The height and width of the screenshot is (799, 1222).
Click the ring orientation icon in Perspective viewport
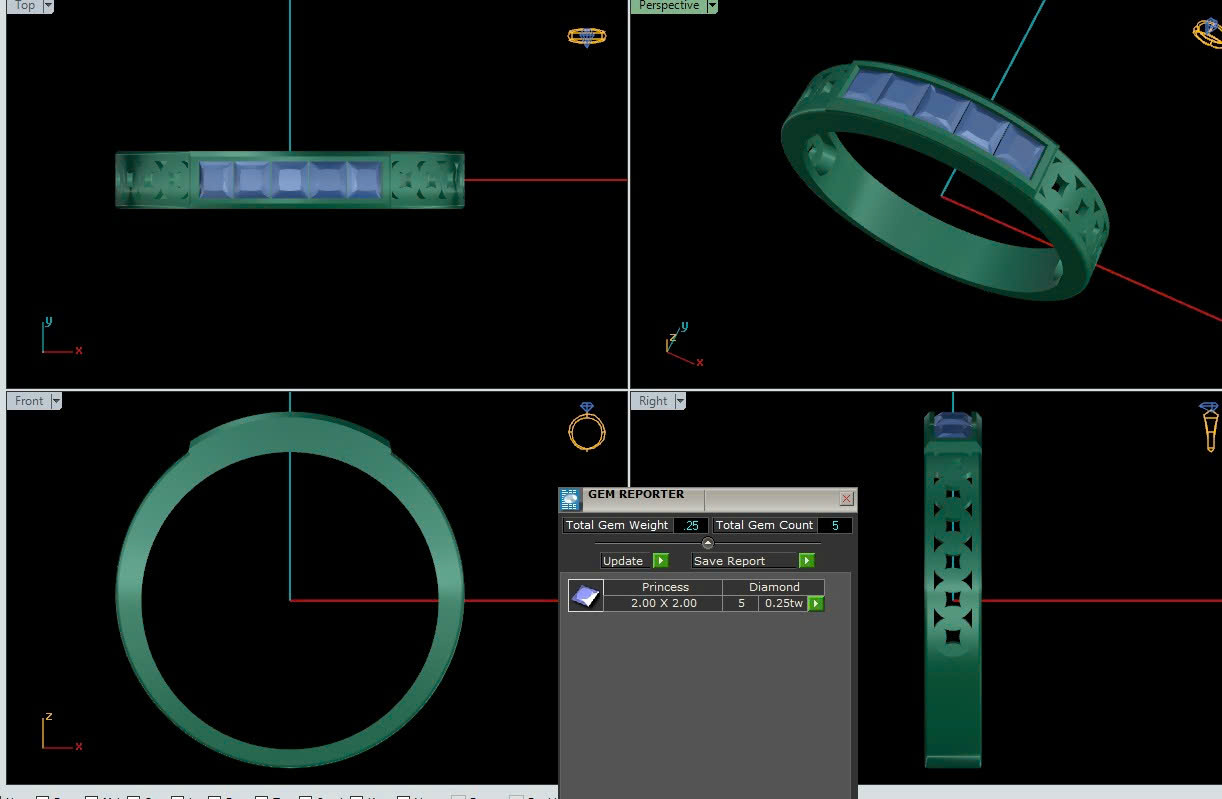pyautogui.click(x=1208, y=32)
